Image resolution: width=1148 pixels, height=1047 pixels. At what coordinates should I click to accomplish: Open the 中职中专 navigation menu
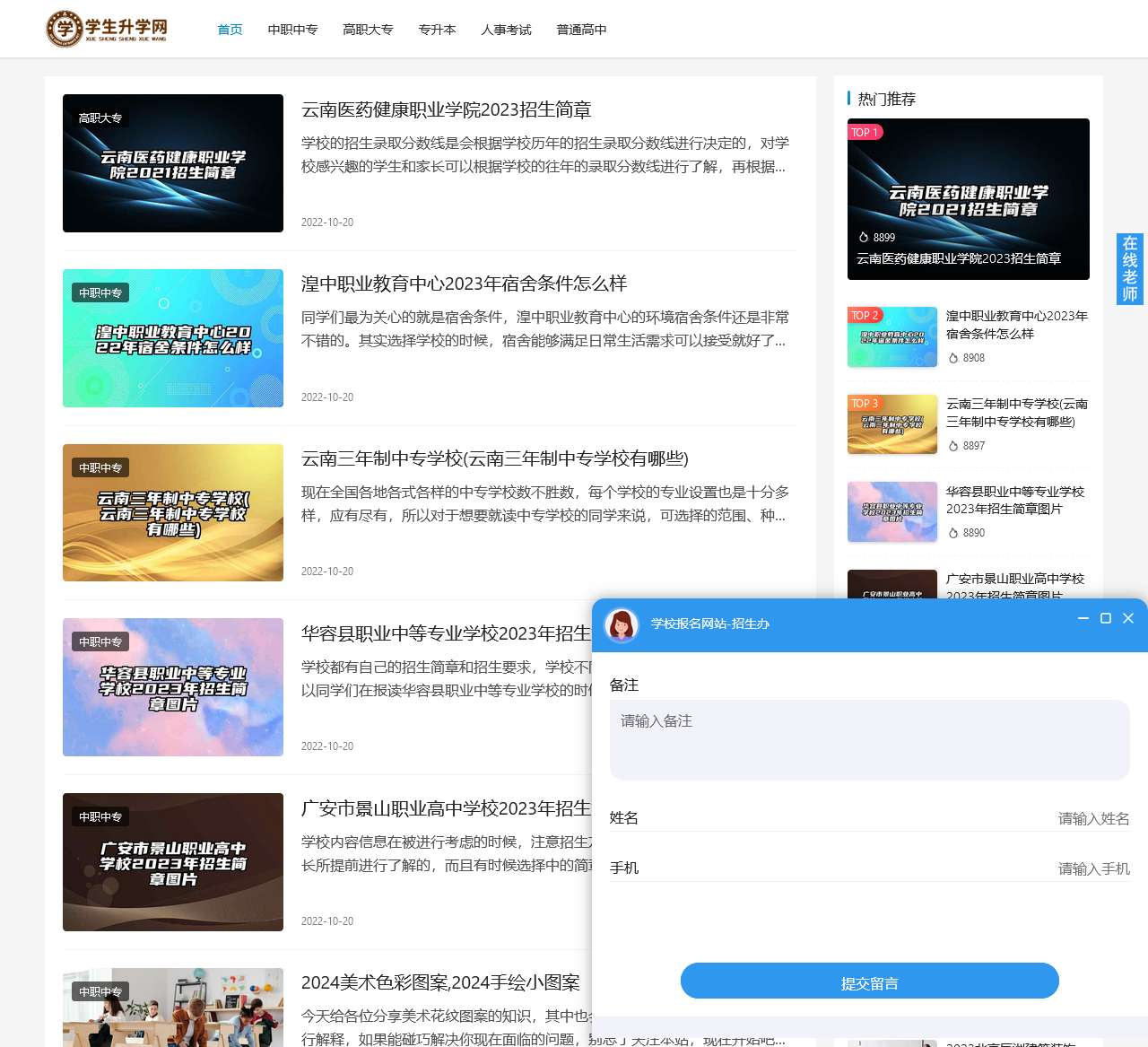point(292,30)
